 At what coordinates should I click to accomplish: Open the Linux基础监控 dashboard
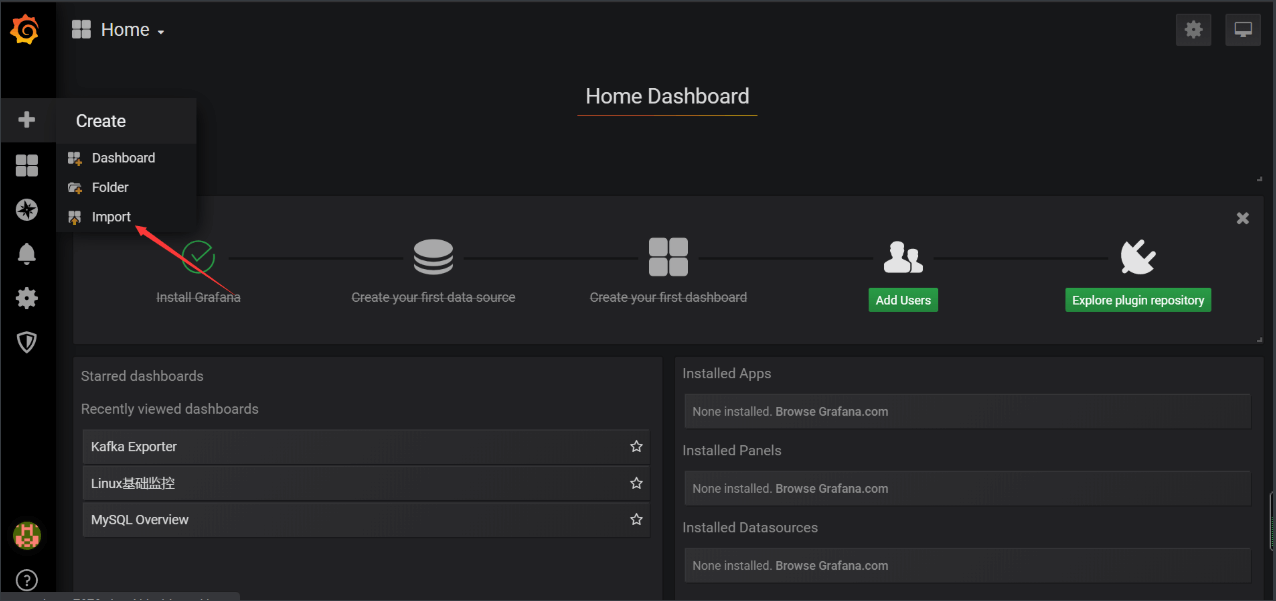pyautogui.click(x=366, y=483)
